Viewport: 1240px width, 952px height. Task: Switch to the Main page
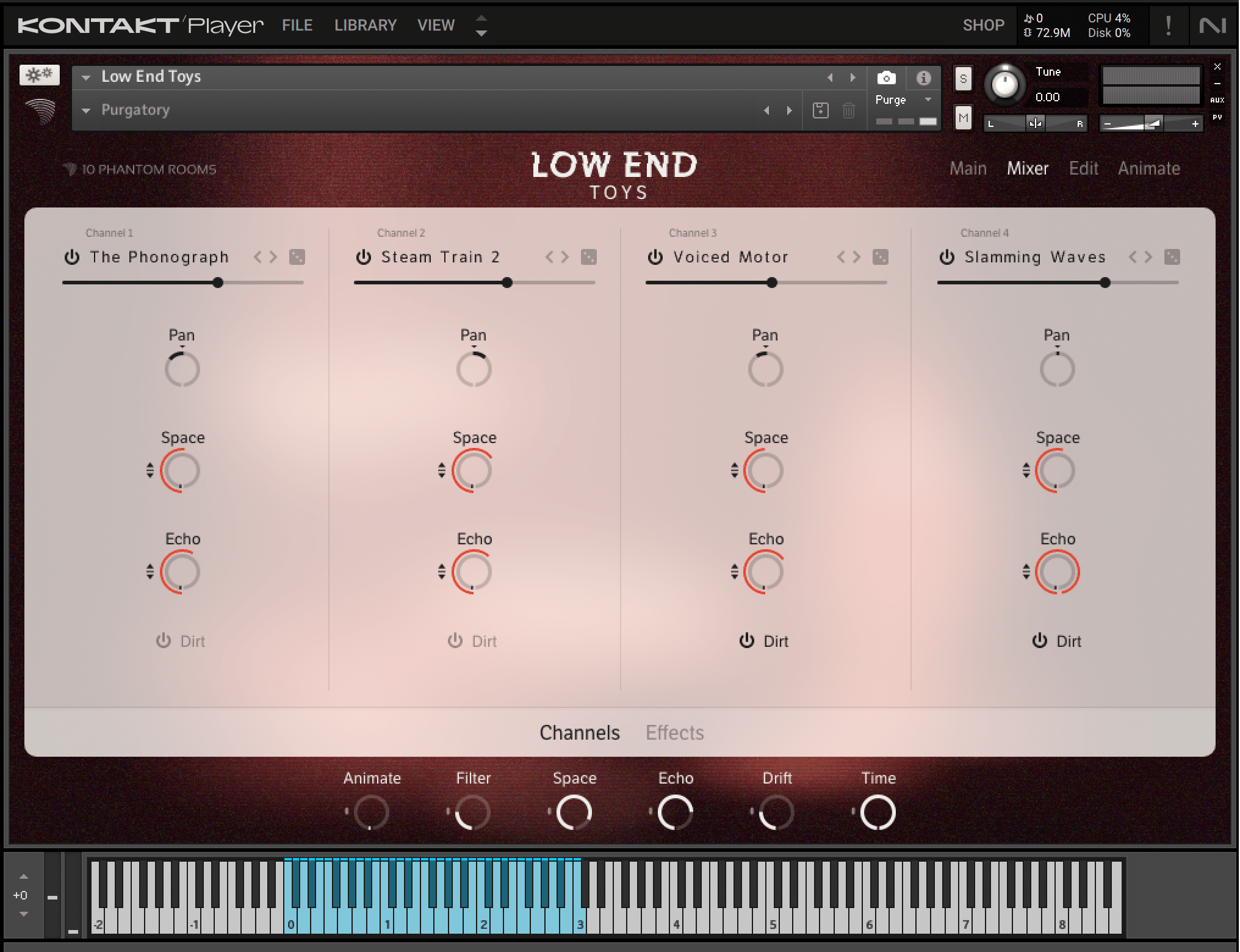(968, 168)
